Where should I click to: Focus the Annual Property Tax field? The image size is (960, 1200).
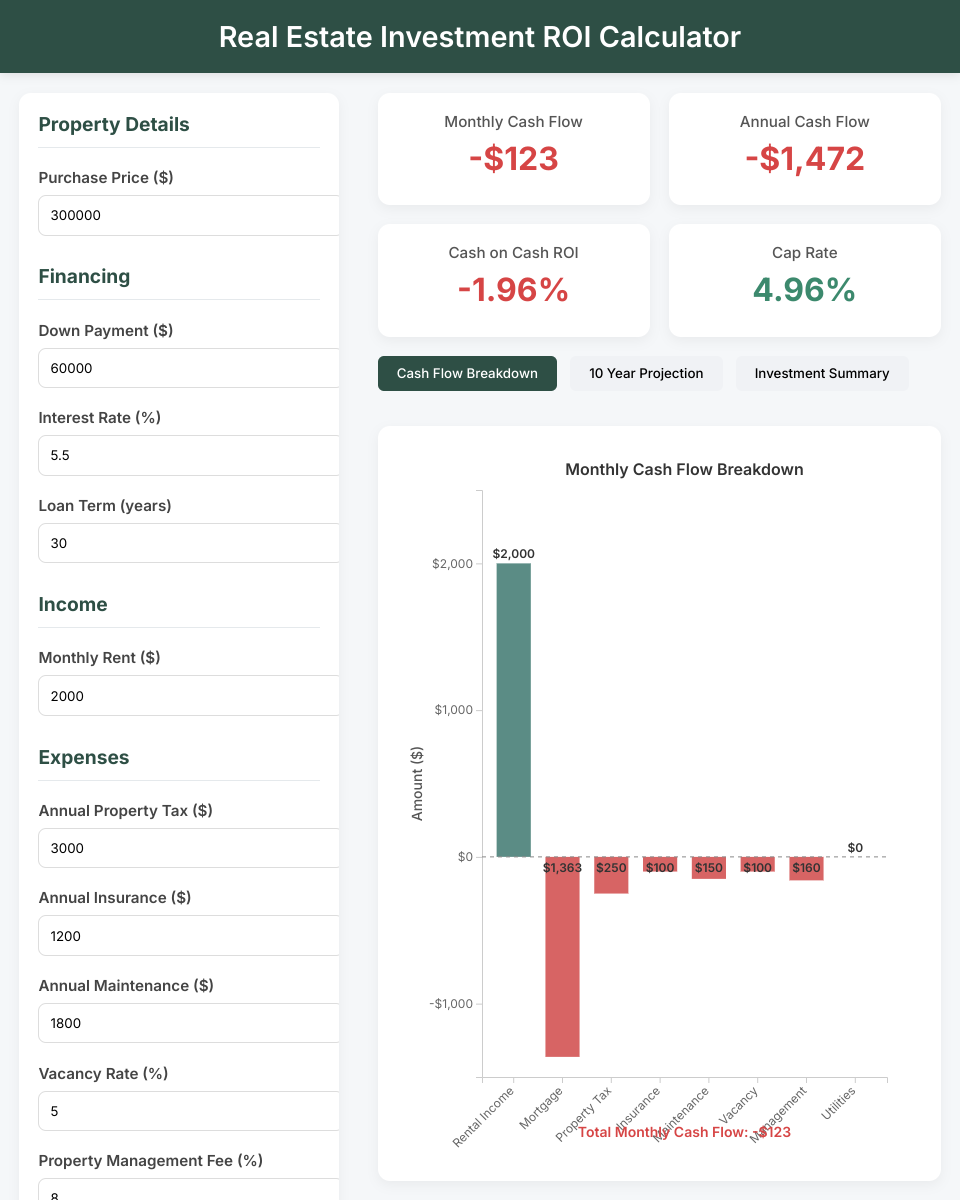click(189, 848)
